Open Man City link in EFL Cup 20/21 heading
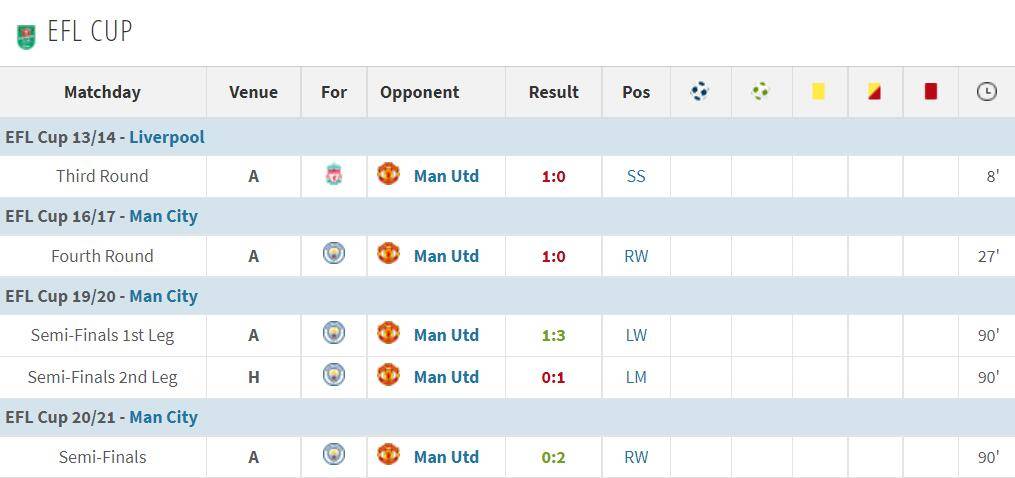 pyautogui.click(x=163, y=417)
